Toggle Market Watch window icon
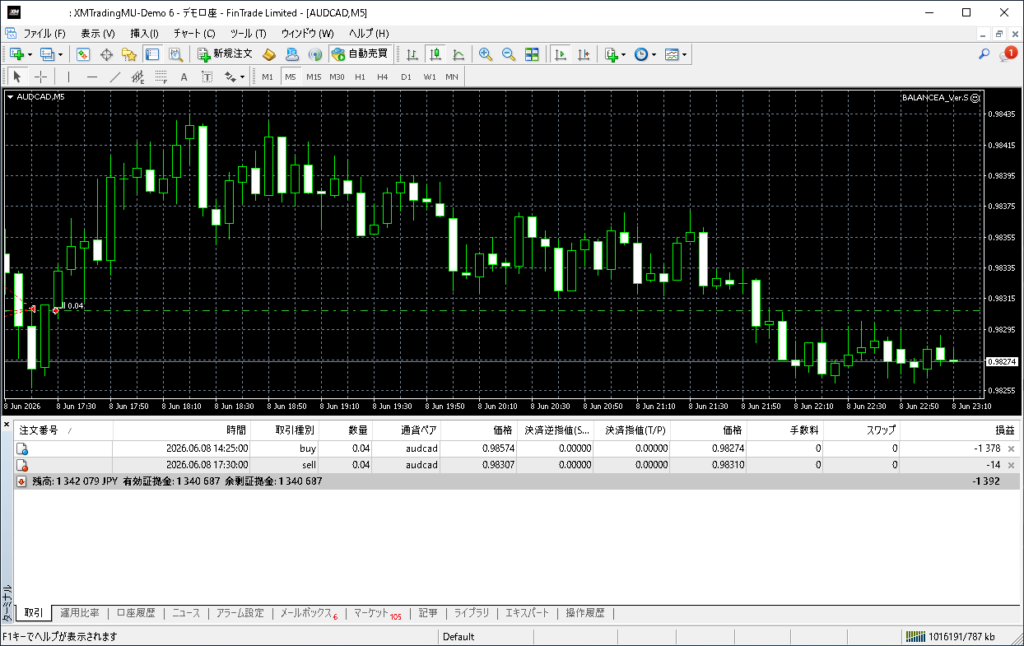 point(83,54)
